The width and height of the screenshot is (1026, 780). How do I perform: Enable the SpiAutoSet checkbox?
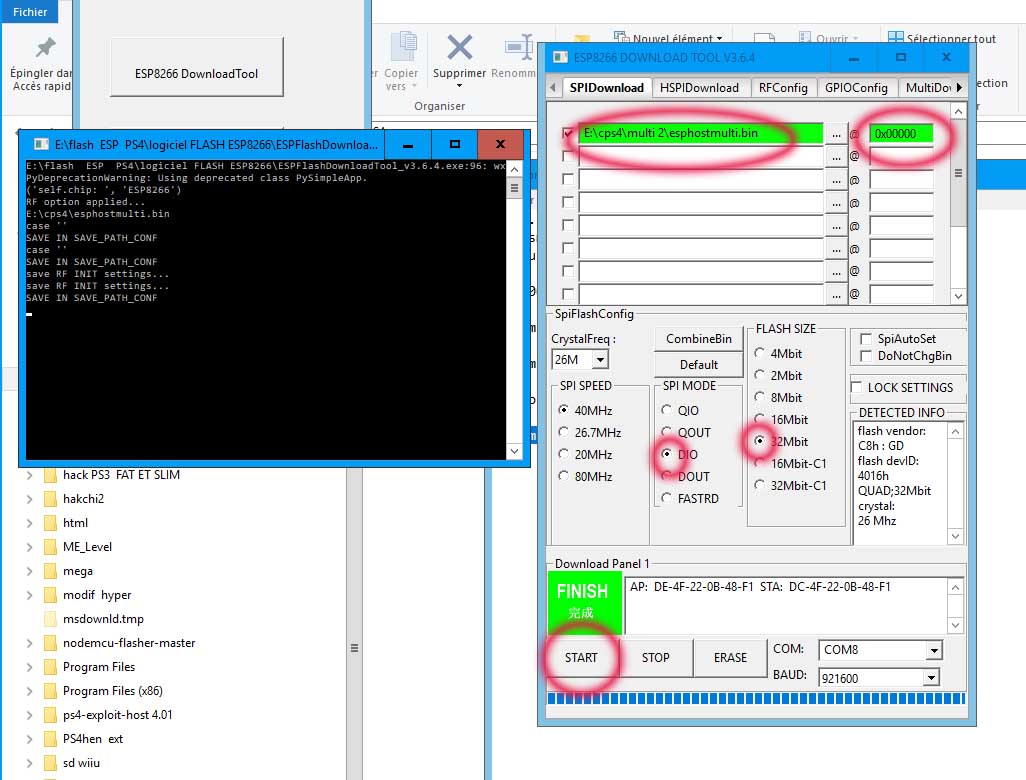pyautogui.click(x=866, y=339)
